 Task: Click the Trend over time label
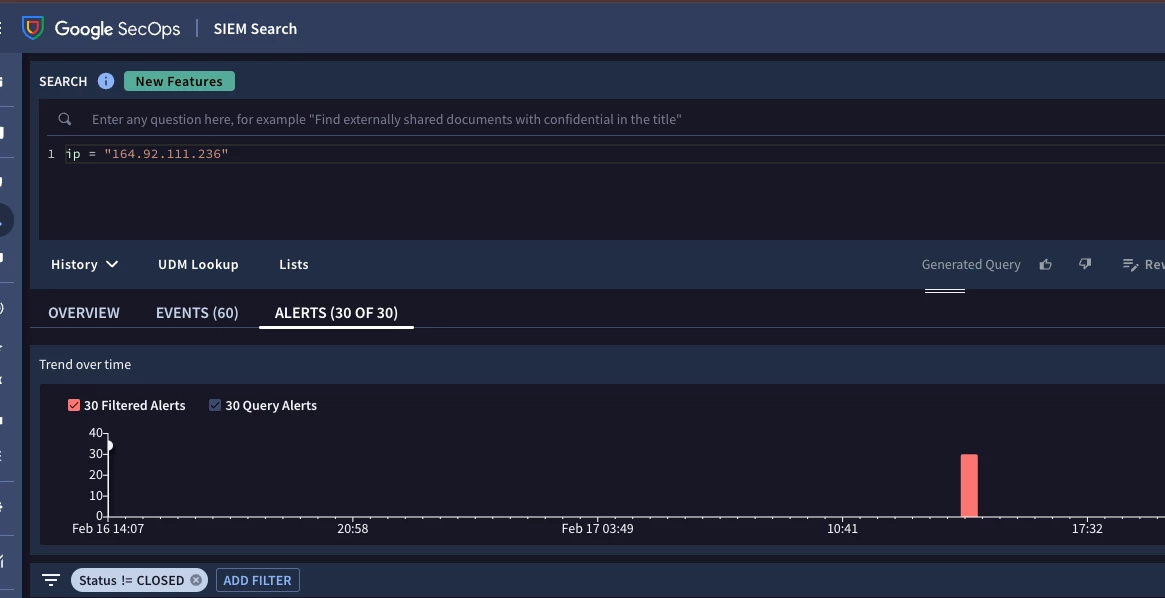tap(85, 364)
